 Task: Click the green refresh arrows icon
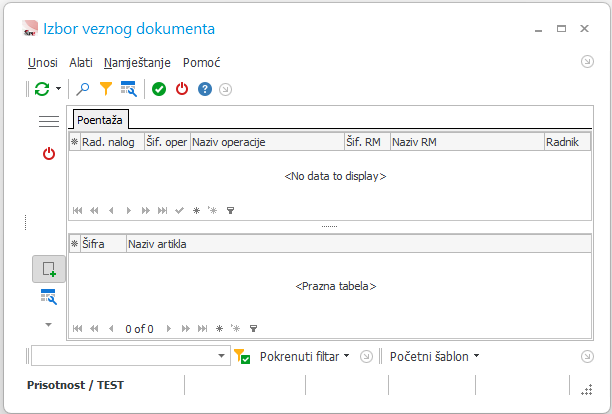(42, 89)
